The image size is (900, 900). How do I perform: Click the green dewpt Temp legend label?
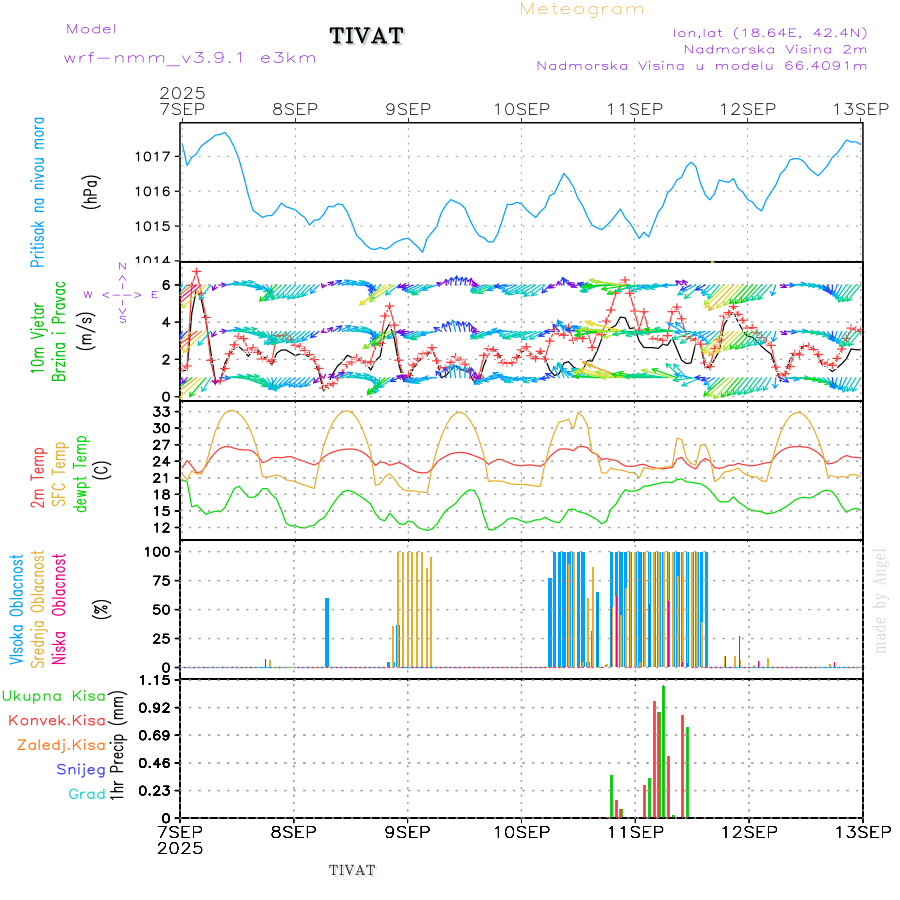(x=81, y=473)
